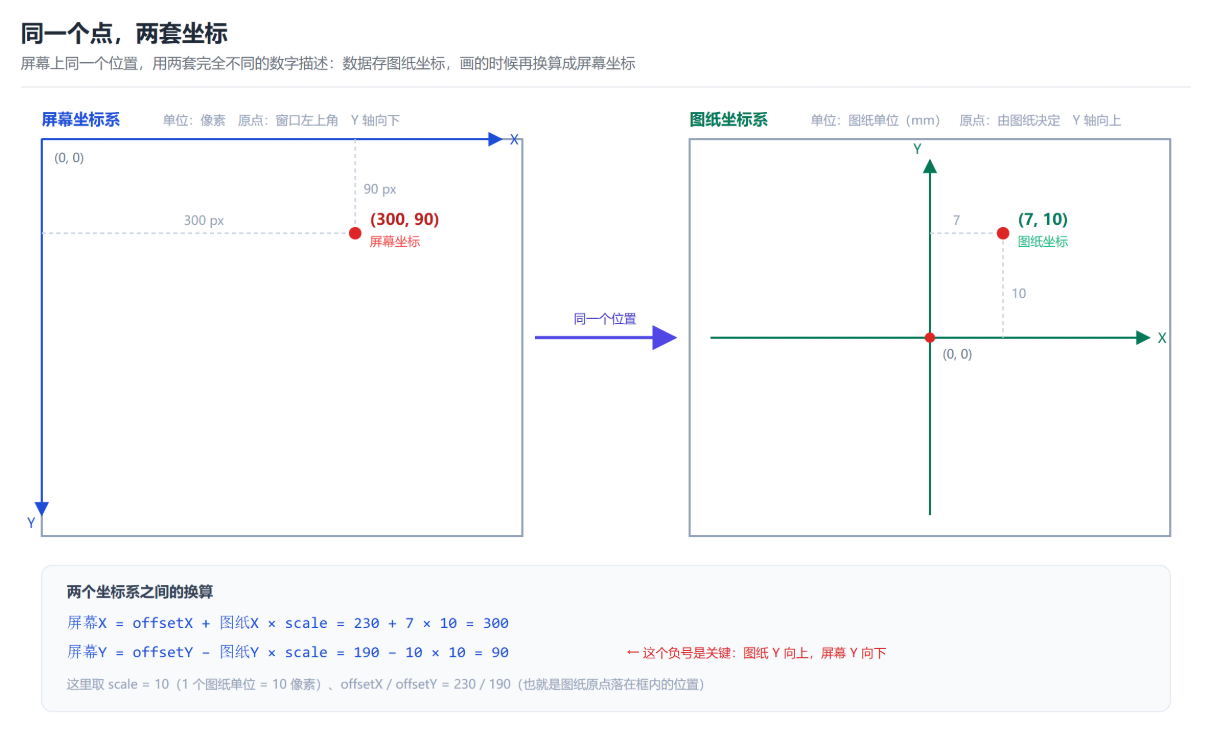The width and height of the screenshot is (1212, 734).
Task: Click the blue Y axis label
Action: point(31,523)
